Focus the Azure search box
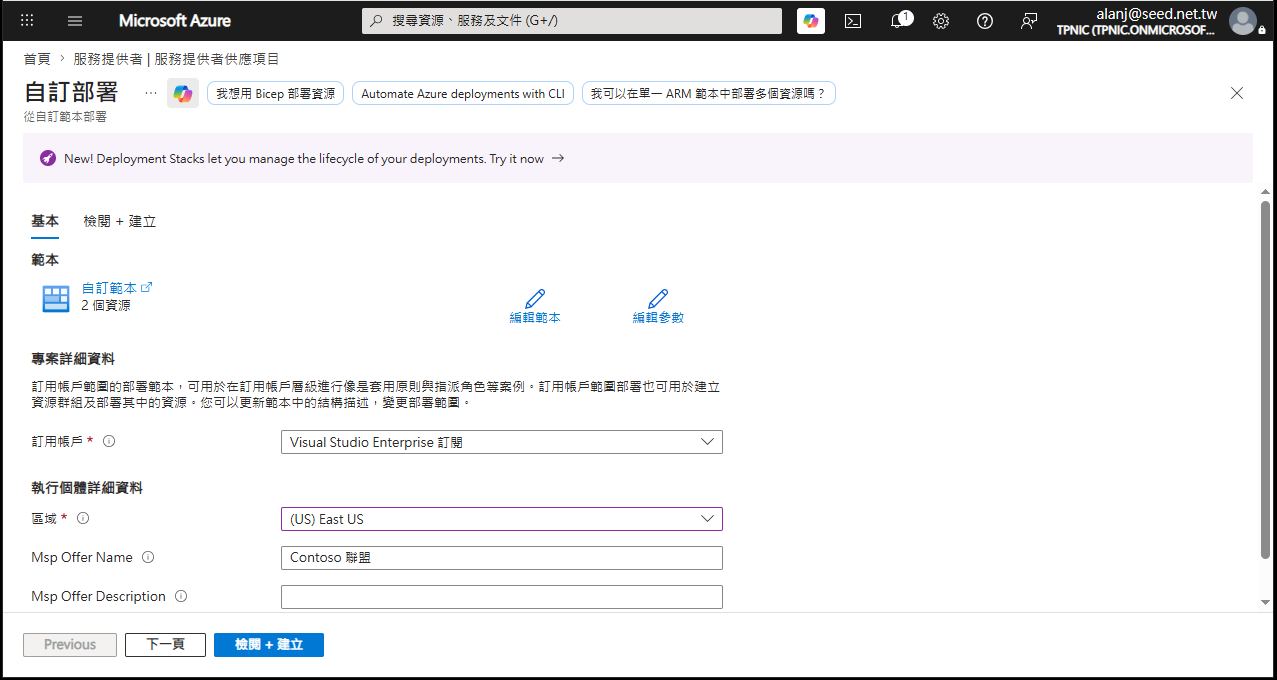Screen dimensions: 1277x680 (x=572, y=20)
